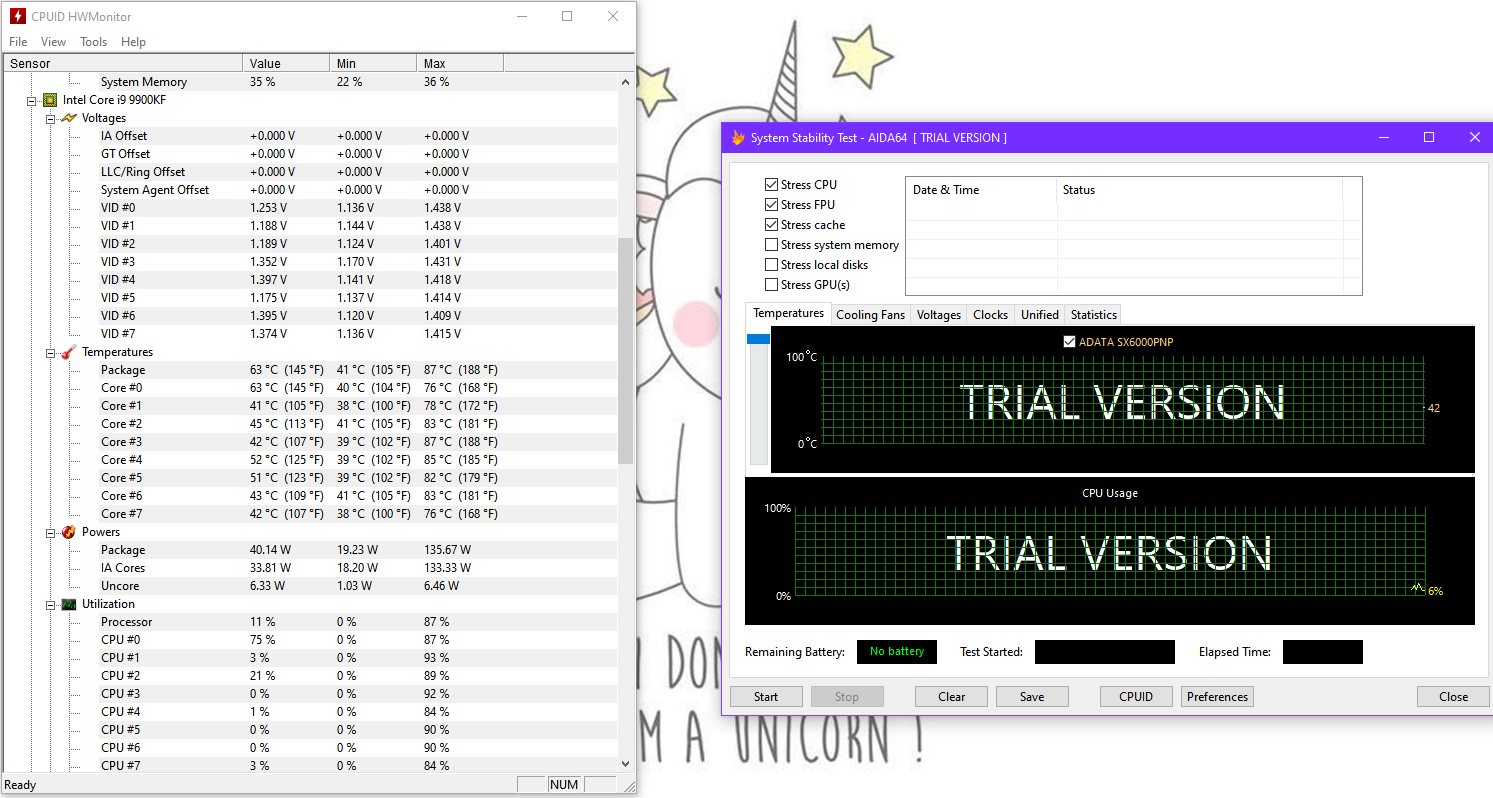Click the Max column header

pyautogui.click(x=460, y=64)
